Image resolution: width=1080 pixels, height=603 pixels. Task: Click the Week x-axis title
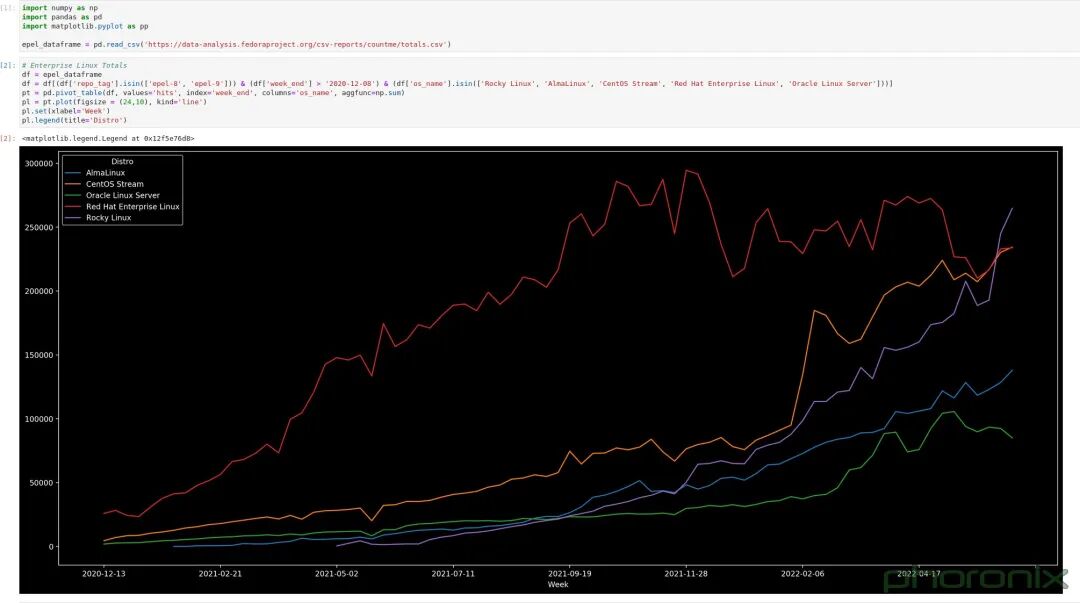point(558,584)
